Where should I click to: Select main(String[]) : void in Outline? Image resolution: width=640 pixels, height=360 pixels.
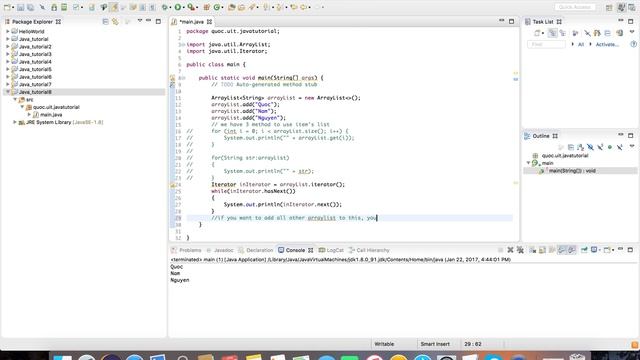click(x=572, y=171)
